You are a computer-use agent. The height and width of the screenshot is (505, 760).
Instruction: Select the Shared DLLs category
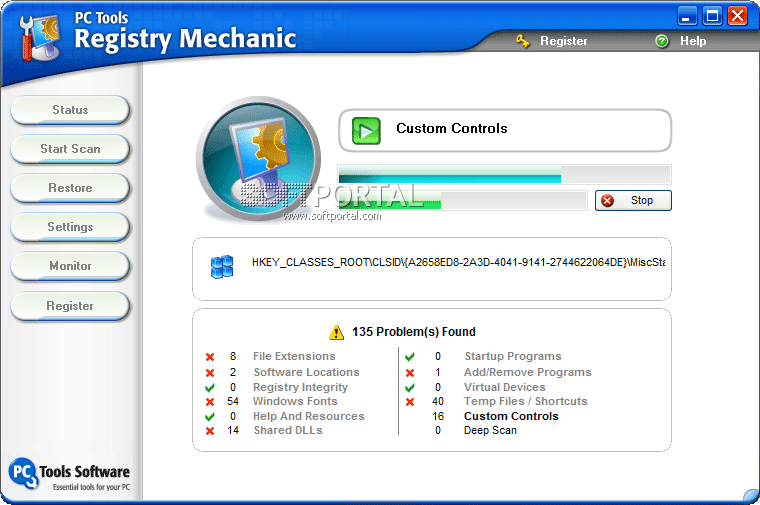pos(288,430)
